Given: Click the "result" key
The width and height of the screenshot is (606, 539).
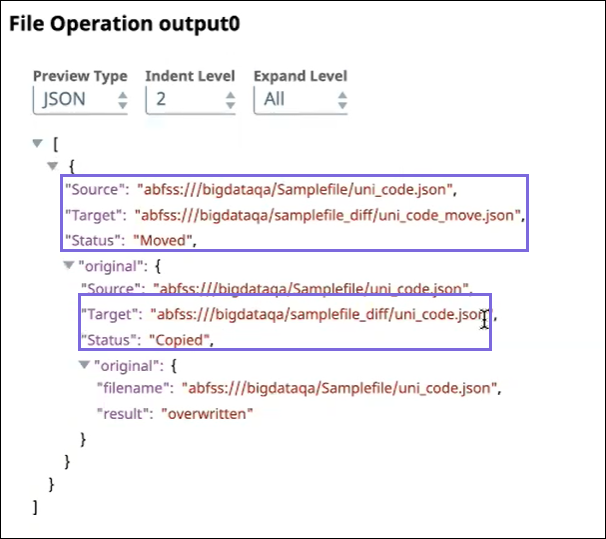Looking at the screenshot, I should (117, 414).
